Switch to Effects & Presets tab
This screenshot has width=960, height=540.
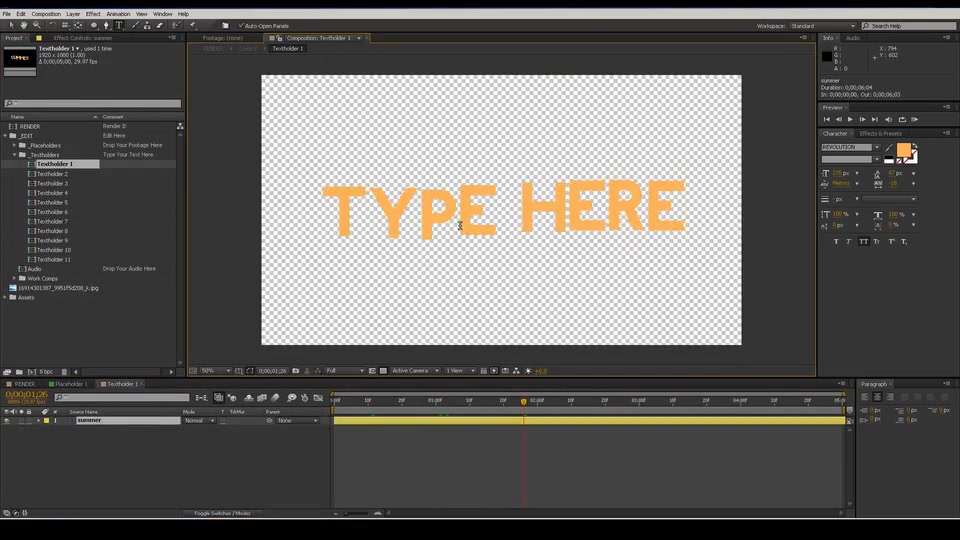pyautogui.click(x=880, y=133)
